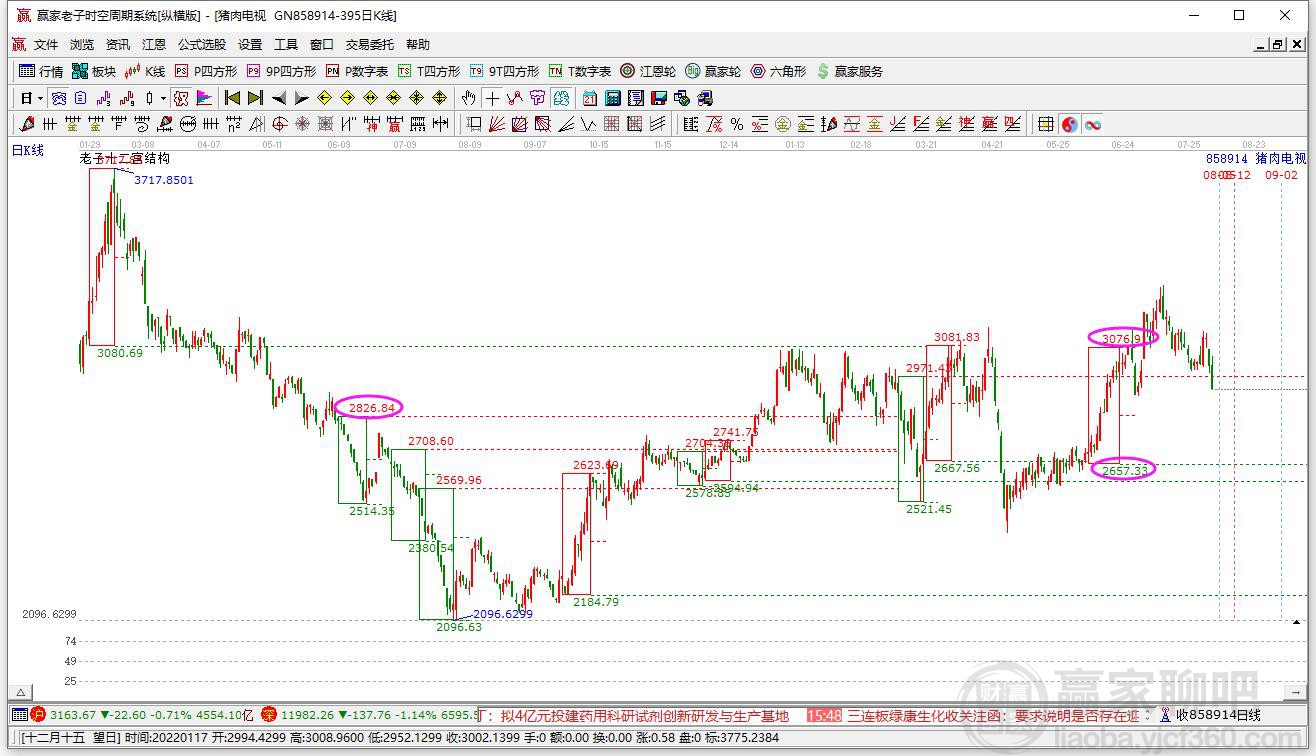Open the T四方形 tool
The image size is (1316, 756).
[429, 71]
